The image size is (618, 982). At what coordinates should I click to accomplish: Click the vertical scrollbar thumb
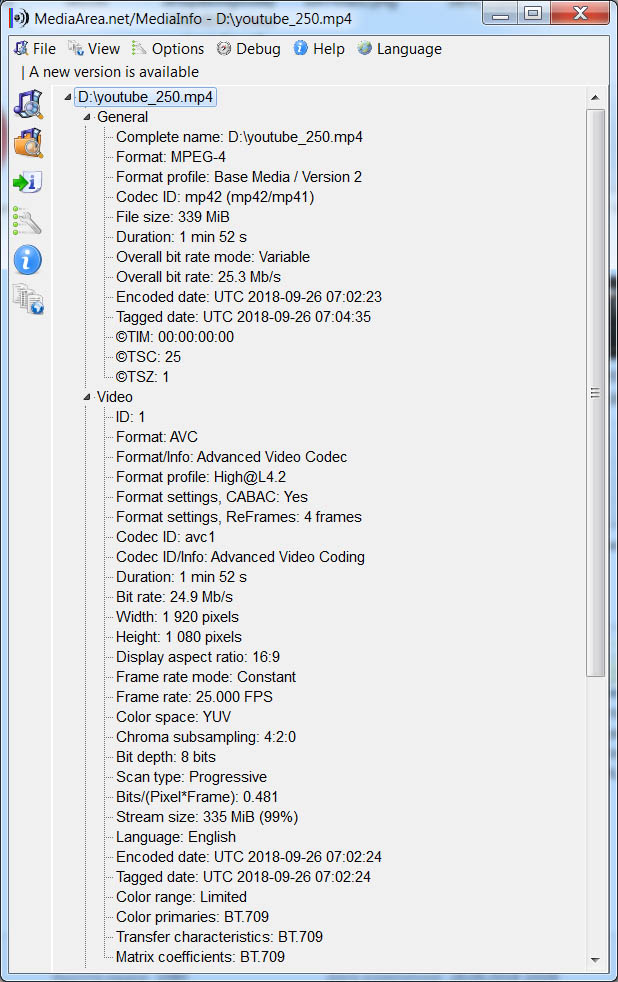coord(595,393)
